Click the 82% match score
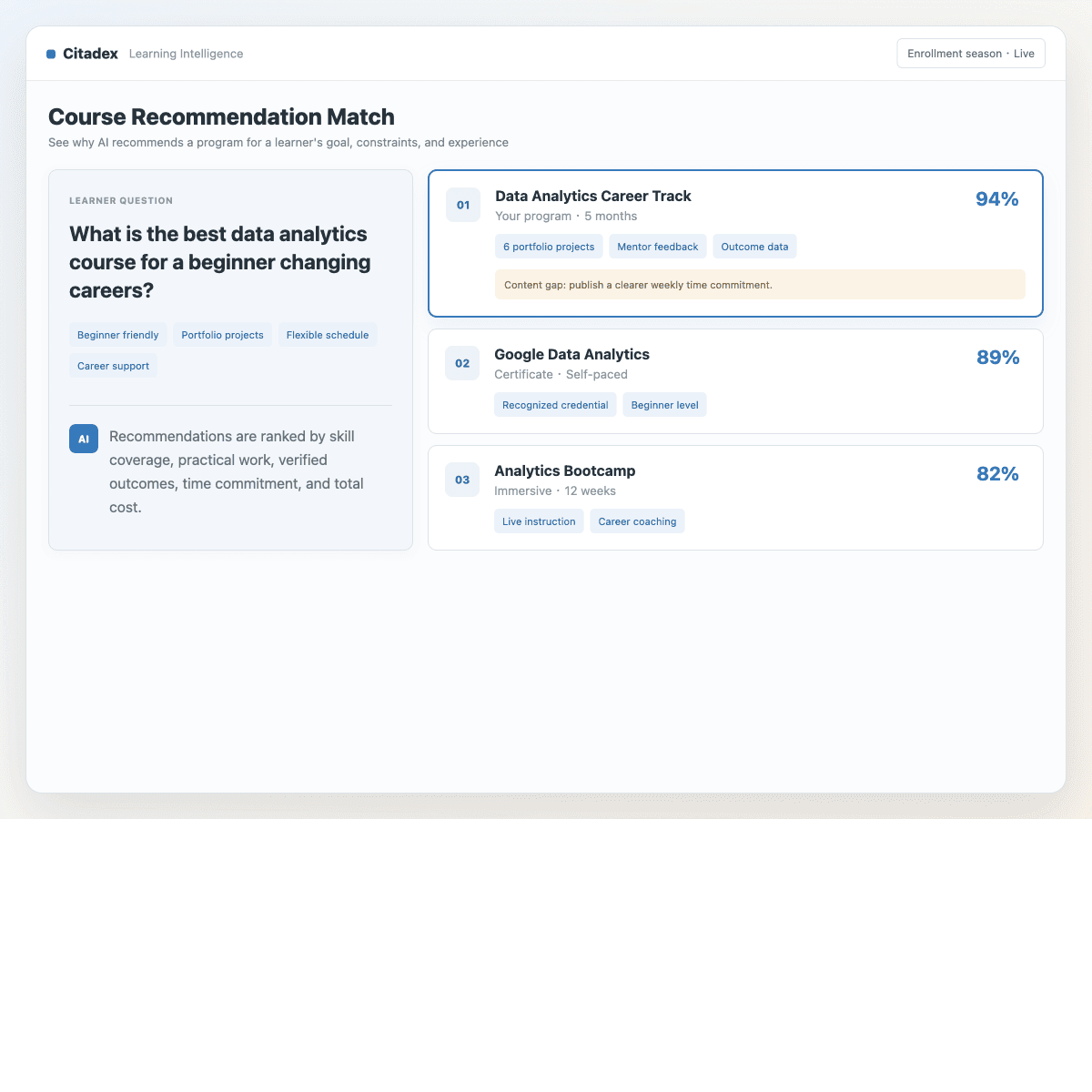This screenshot has width=1092, height=1092. (x=997, y=474)
